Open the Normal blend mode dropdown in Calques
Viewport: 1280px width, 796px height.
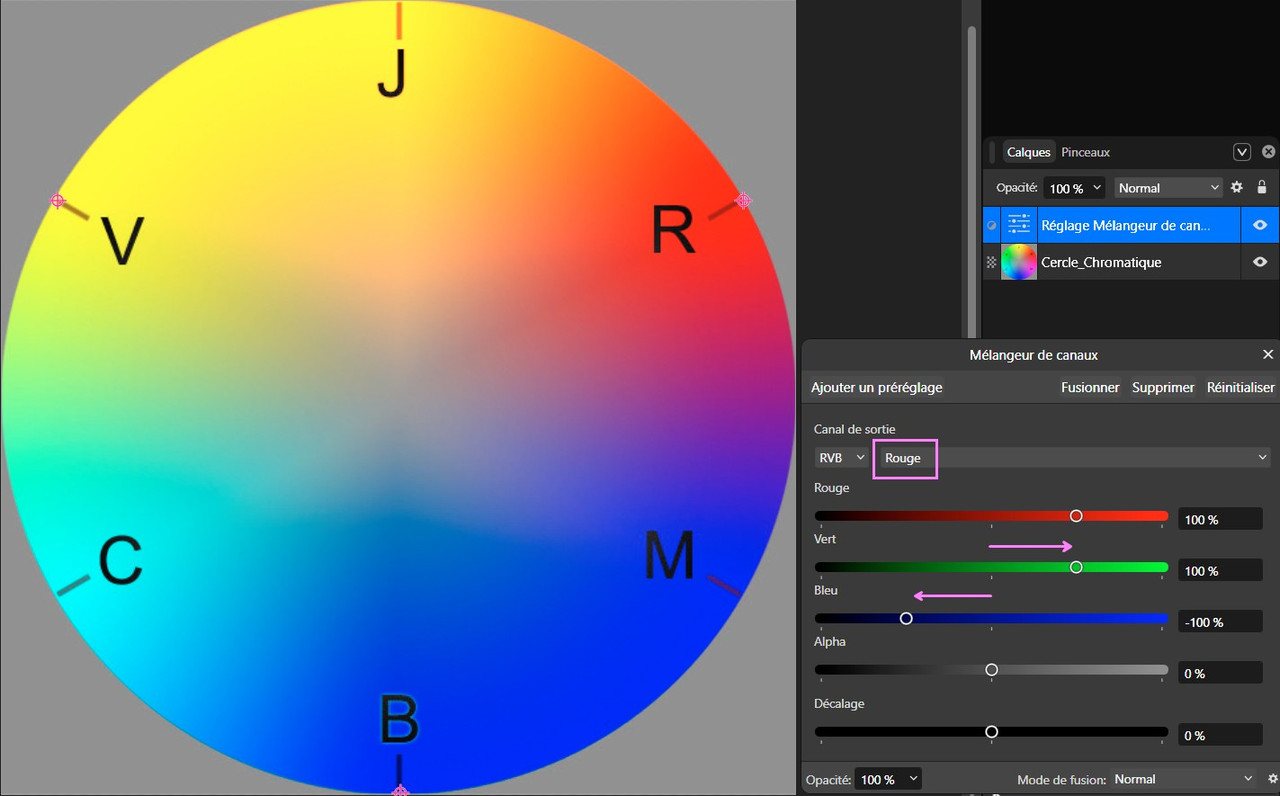1169,188
